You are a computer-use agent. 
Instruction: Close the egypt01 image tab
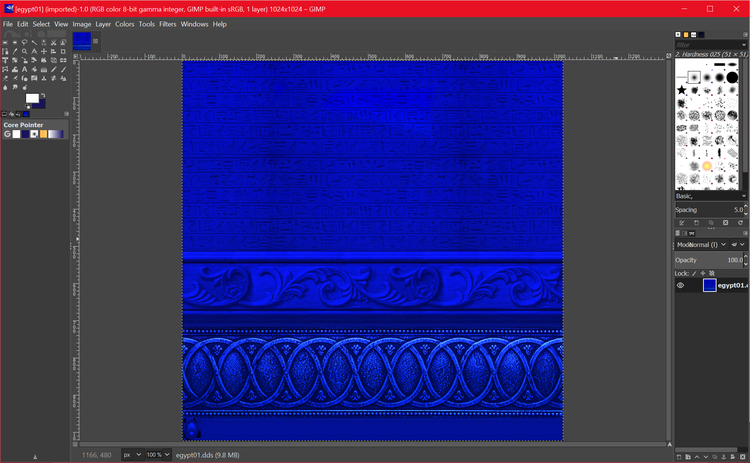pyautogui.click(x=96, y=41)
